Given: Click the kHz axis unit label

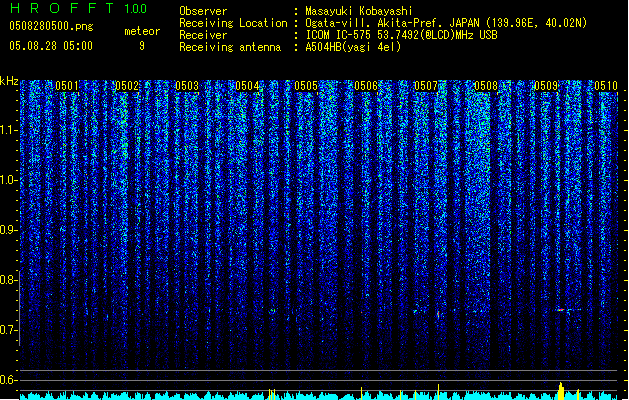Looking at the screenshot, I should coord(9,81).
